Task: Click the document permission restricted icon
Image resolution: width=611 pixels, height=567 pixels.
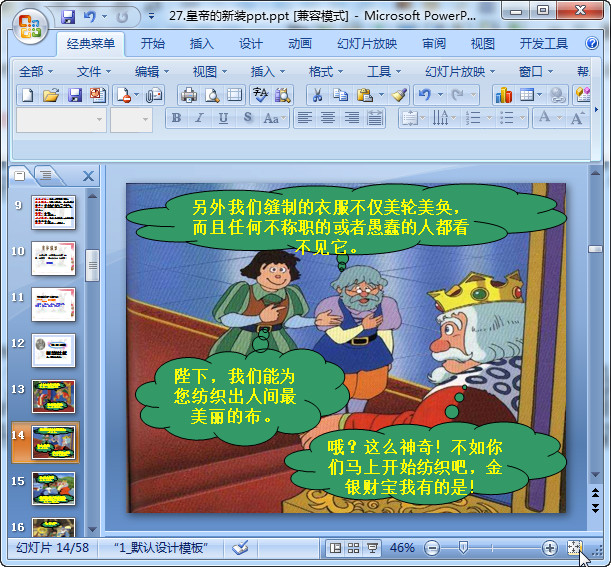Action: (x=124, y=95)
